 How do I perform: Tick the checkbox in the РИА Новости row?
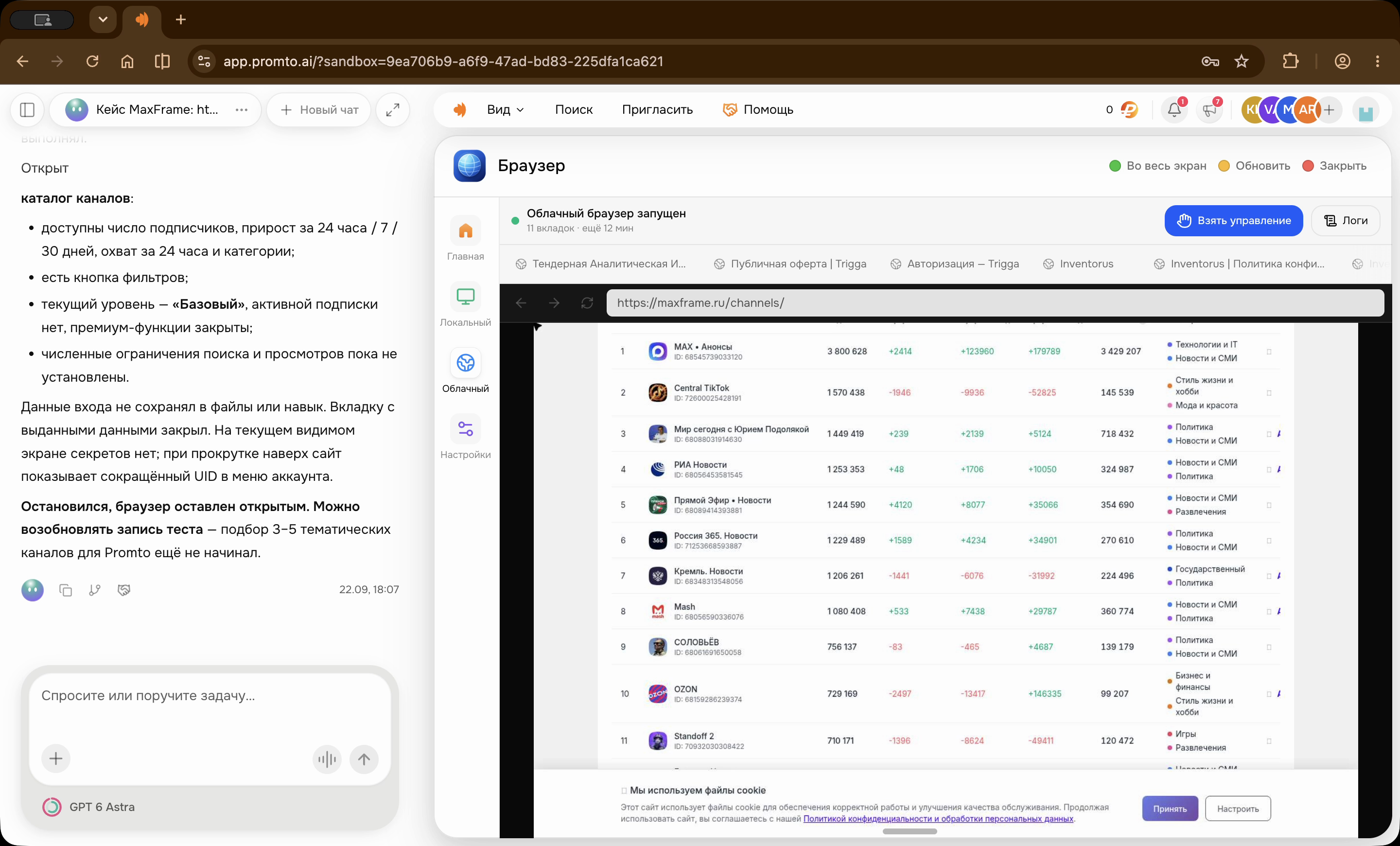(x=1269, y=469)
